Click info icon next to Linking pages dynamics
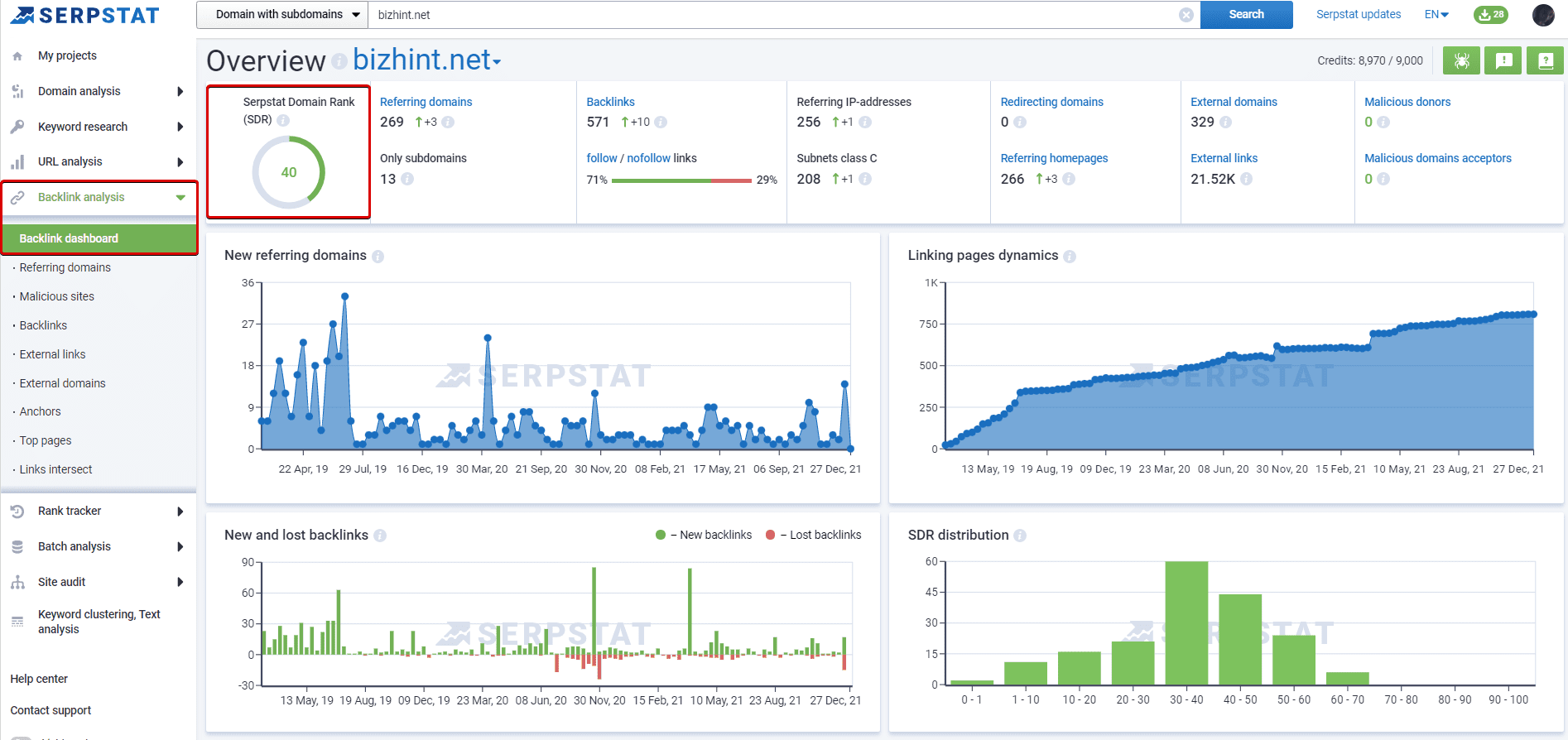Viewport: 1568px width, 740px height. tap(1070, 257)
